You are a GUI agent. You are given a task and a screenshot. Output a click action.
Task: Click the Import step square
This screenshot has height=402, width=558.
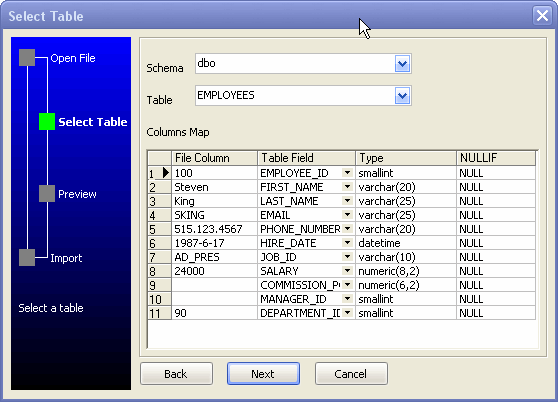pos(27,257)
